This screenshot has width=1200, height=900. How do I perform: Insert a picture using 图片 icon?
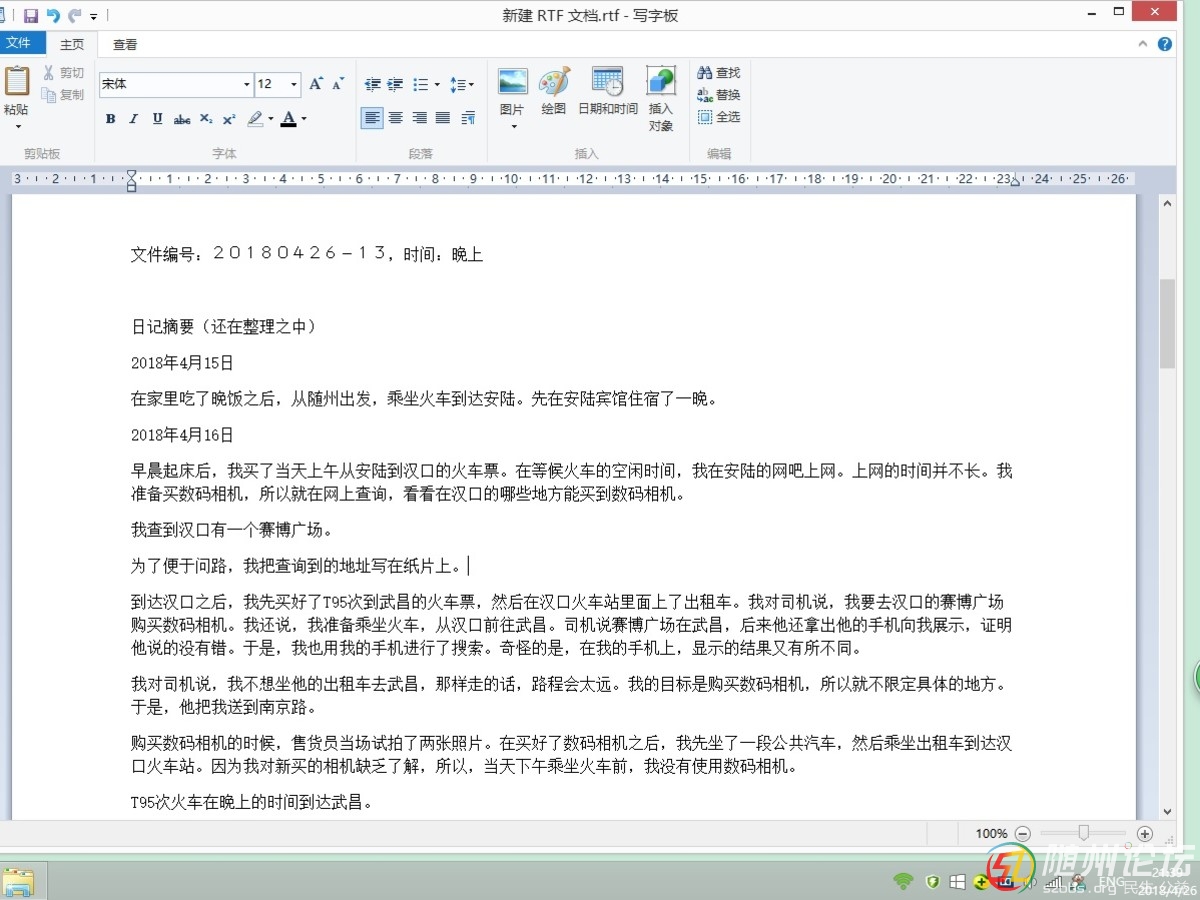tap(512, 83)
